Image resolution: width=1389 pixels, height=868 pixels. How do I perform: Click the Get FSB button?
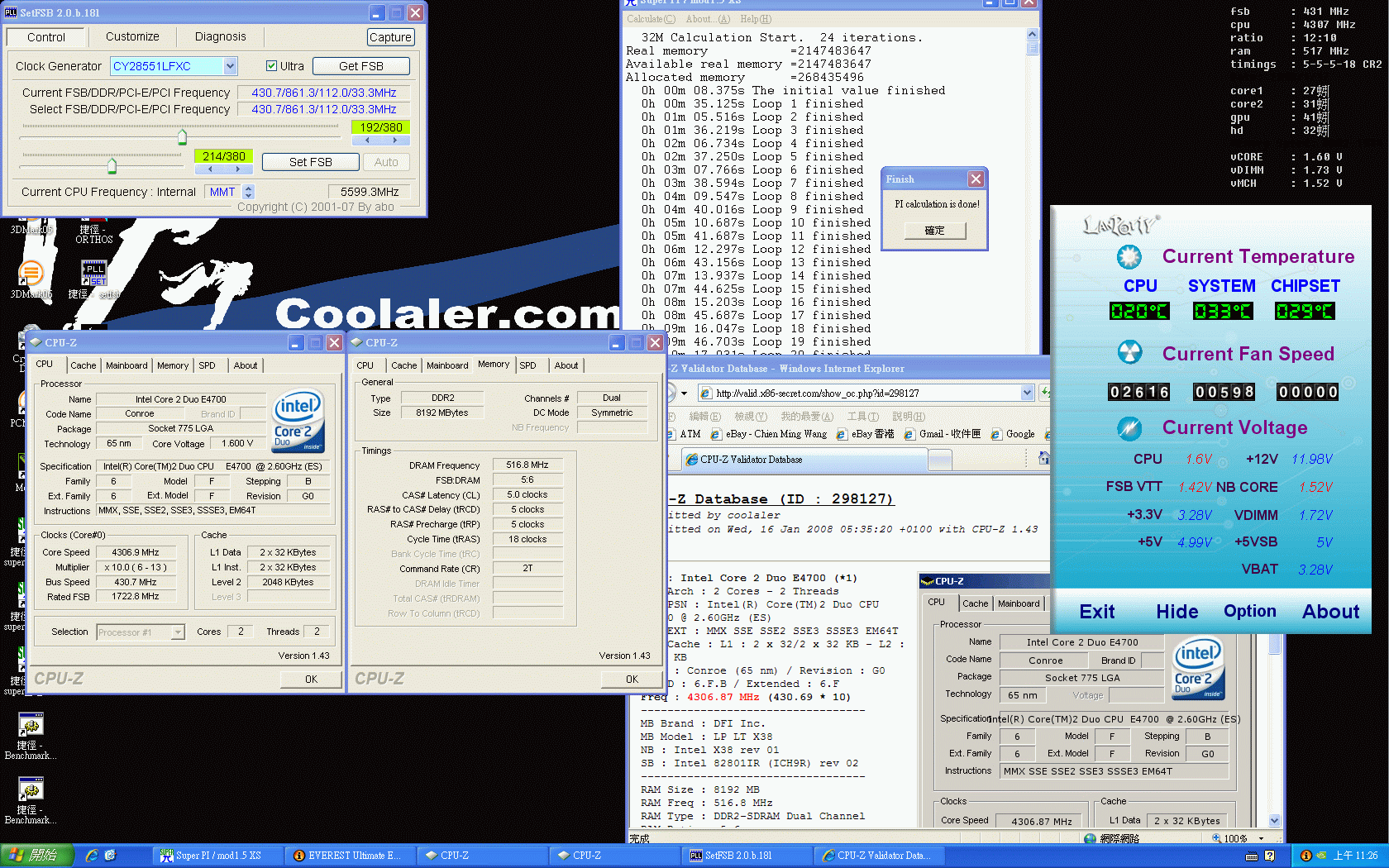point(361,66)
